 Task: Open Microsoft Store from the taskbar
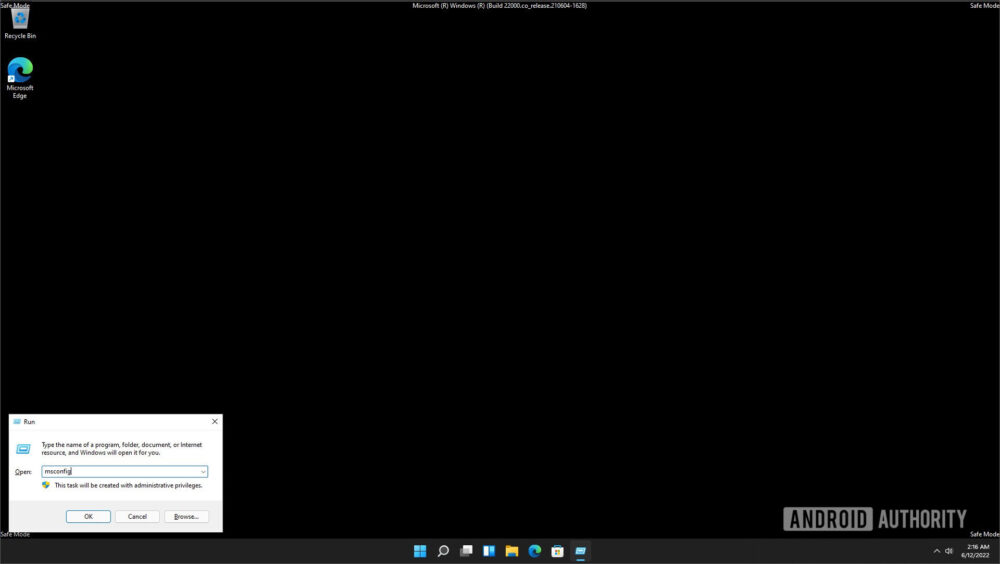tap(558, 551)
